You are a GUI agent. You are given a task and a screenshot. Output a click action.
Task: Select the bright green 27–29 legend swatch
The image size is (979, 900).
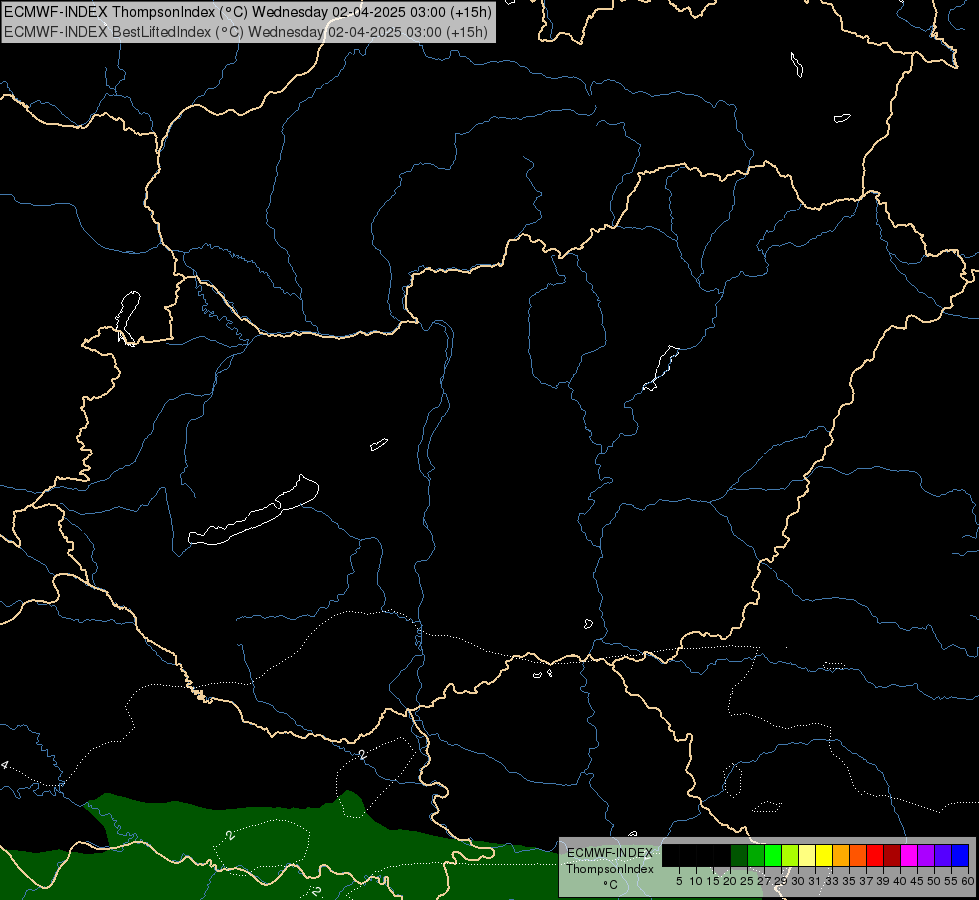(773, 856)
